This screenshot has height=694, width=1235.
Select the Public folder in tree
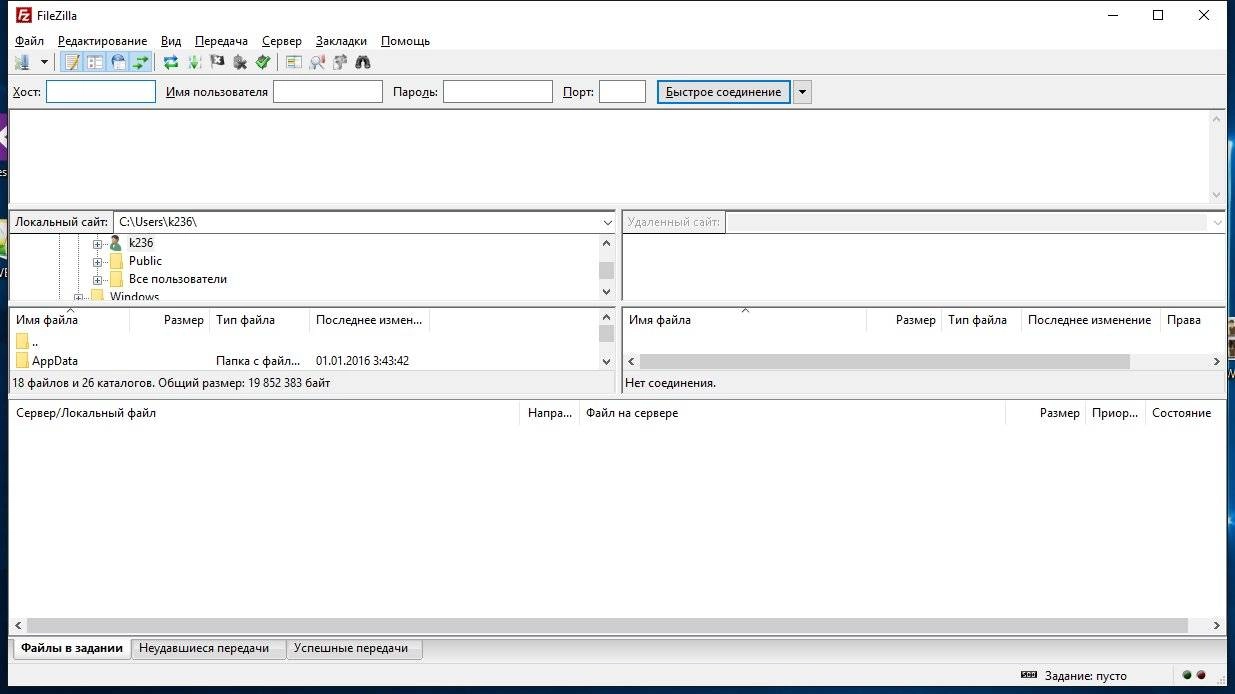(145, 261)
